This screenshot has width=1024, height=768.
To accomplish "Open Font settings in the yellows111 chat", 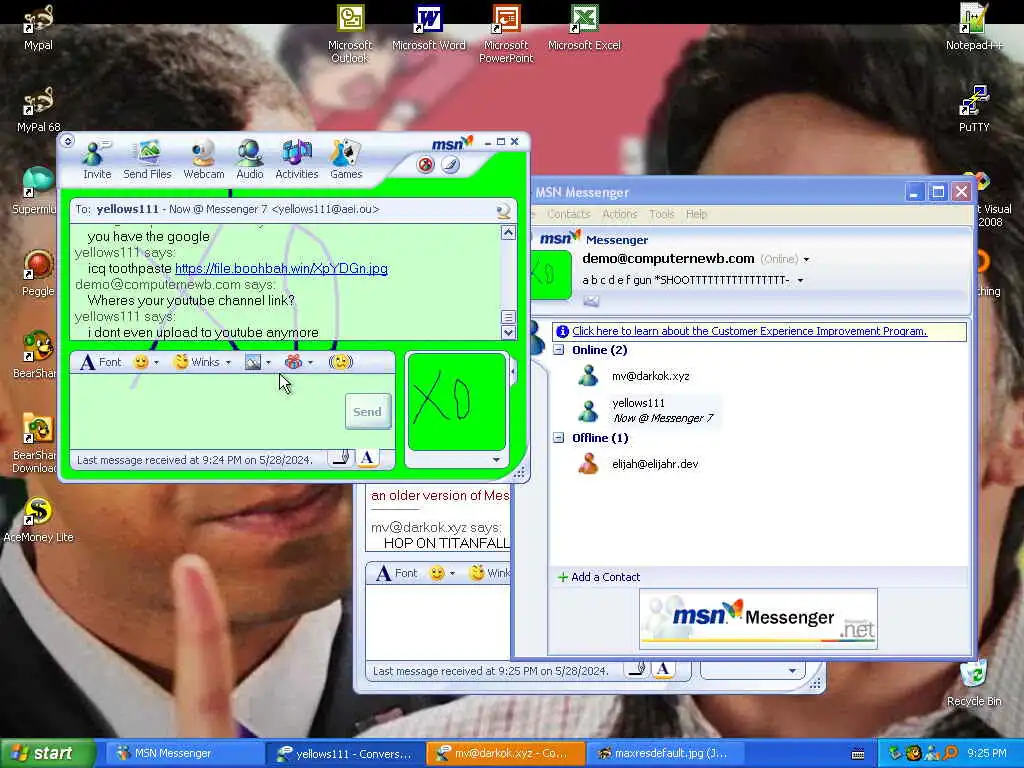I will coord(101,362).
